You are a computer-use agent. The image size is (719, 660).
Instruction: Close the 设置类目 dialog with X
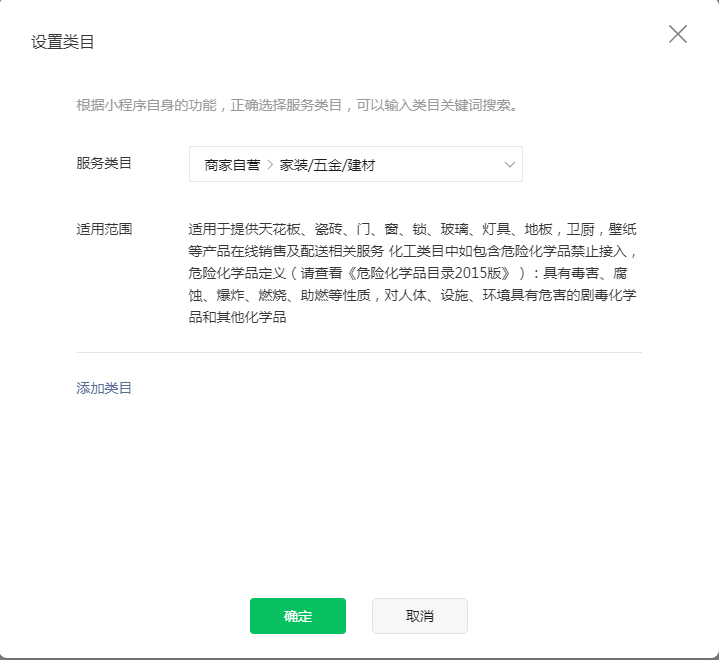click(x=678, y=34)
